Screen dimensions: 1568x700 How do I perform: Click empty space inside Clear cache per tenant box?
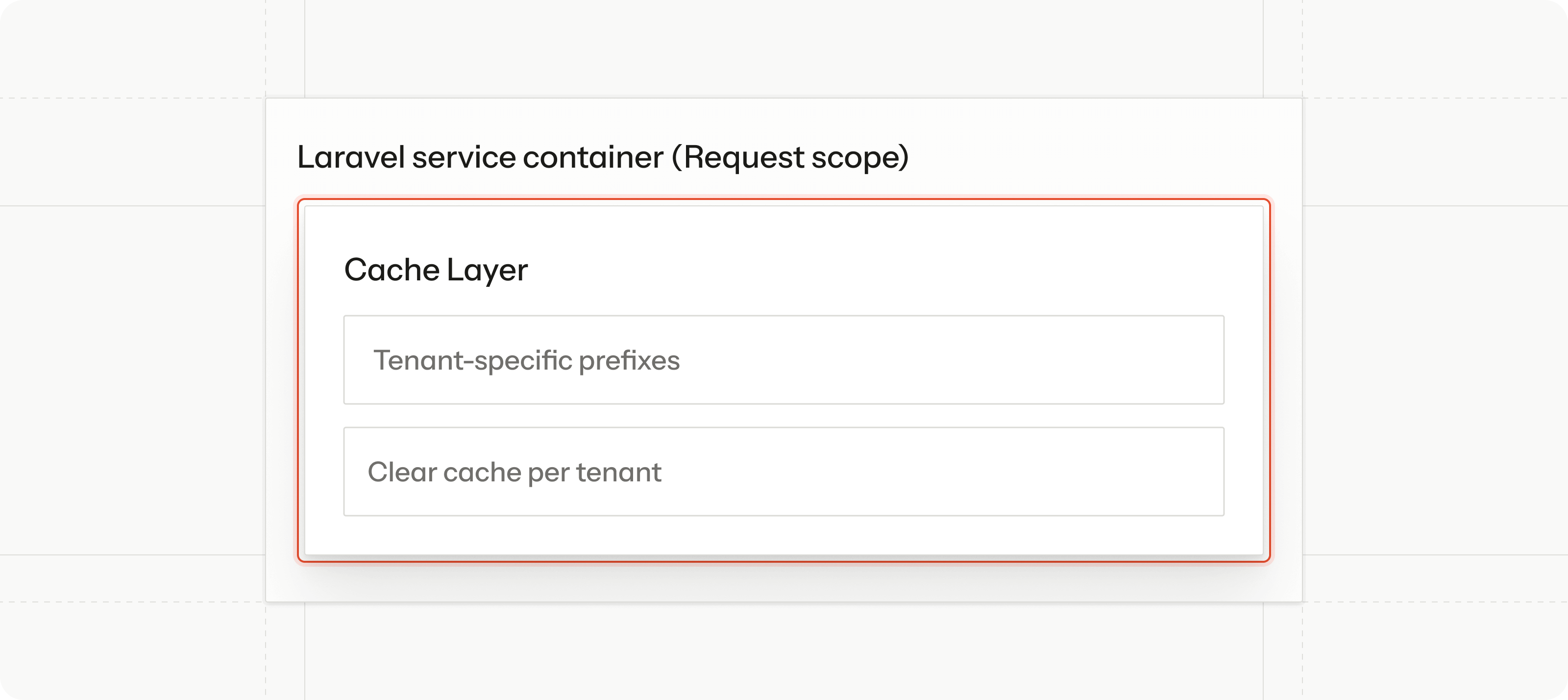coord(974,472)
